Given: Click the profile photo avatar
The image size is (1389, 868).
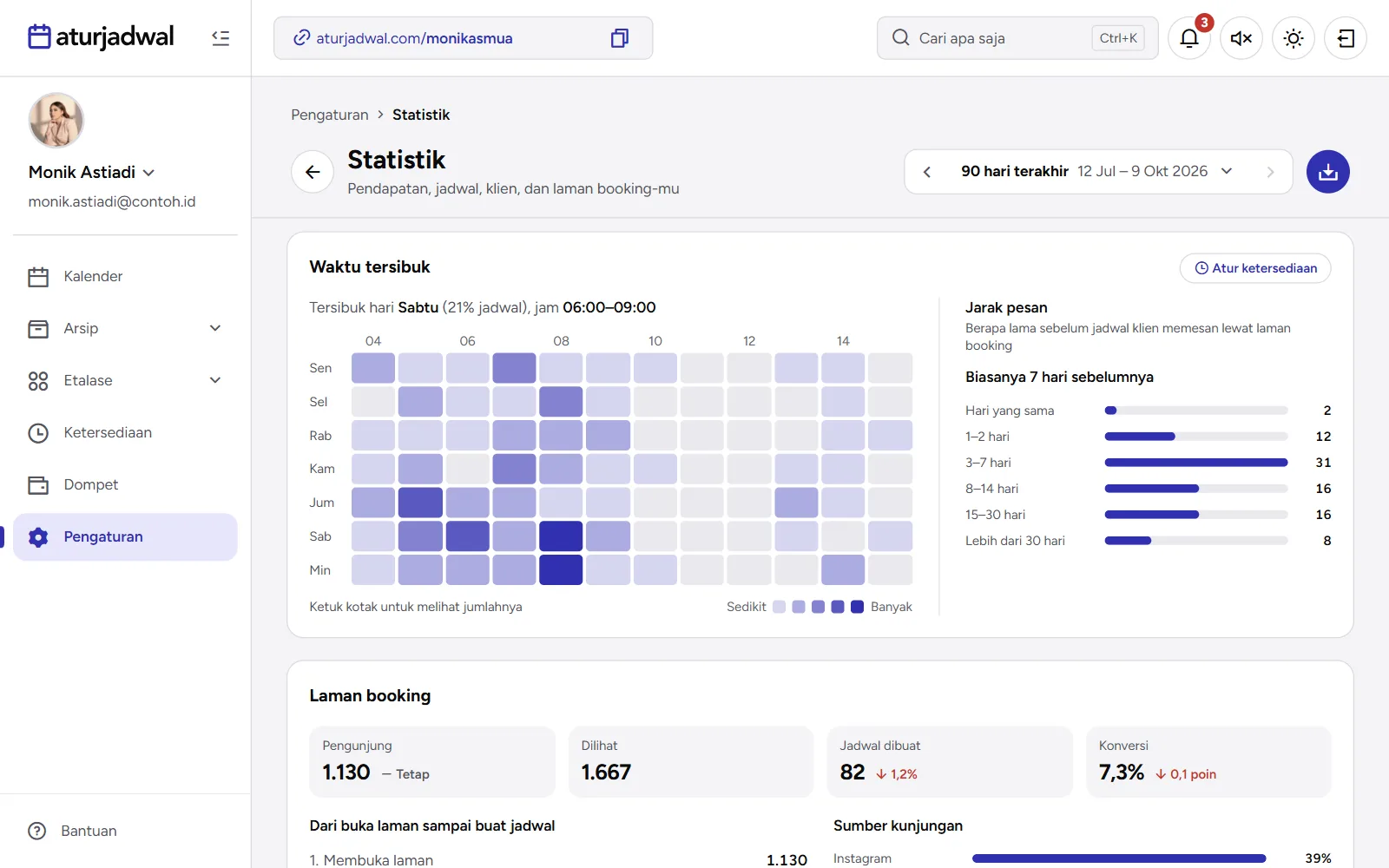Looking at the screenshot, I should [56, 121].
